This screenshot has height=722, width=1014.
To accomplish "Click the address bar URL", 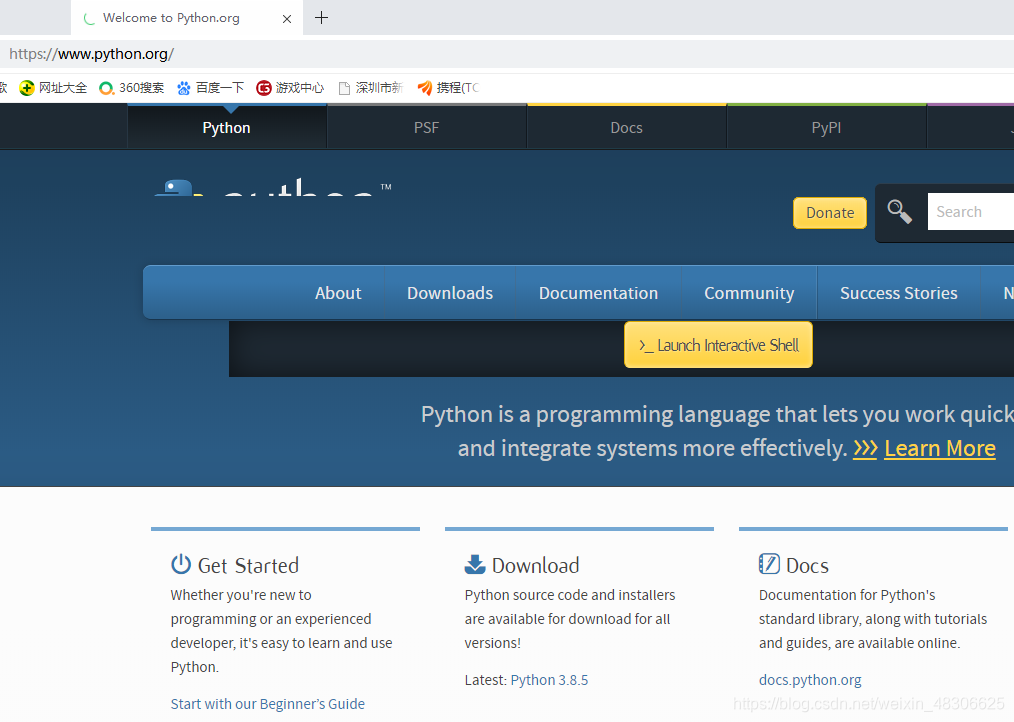I will tap(91, 54).
